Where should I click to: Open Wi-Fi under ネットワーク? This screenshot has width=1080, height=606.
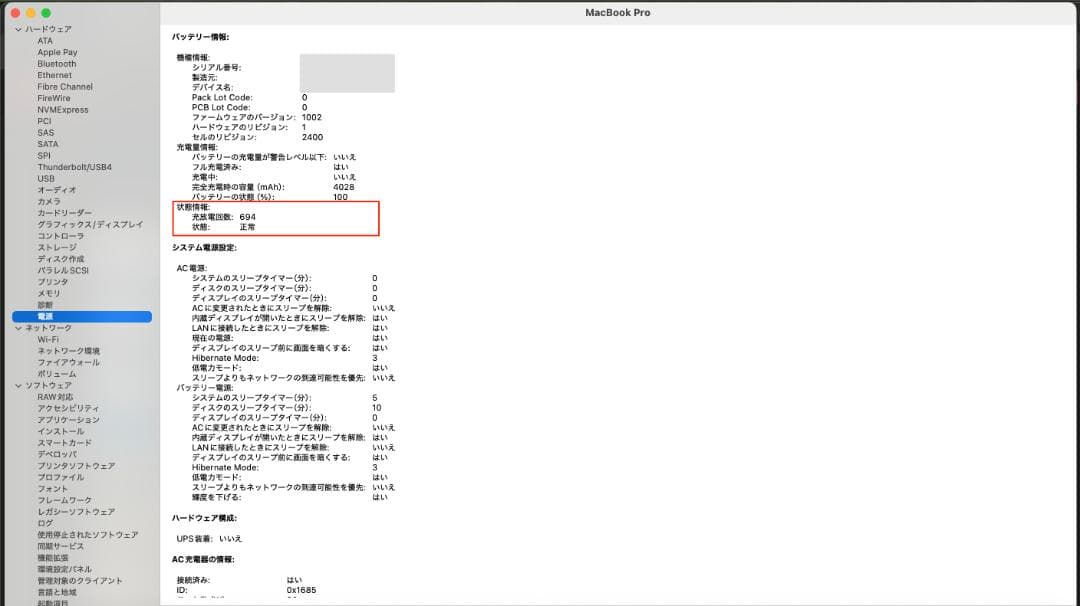tap(48, 339)
